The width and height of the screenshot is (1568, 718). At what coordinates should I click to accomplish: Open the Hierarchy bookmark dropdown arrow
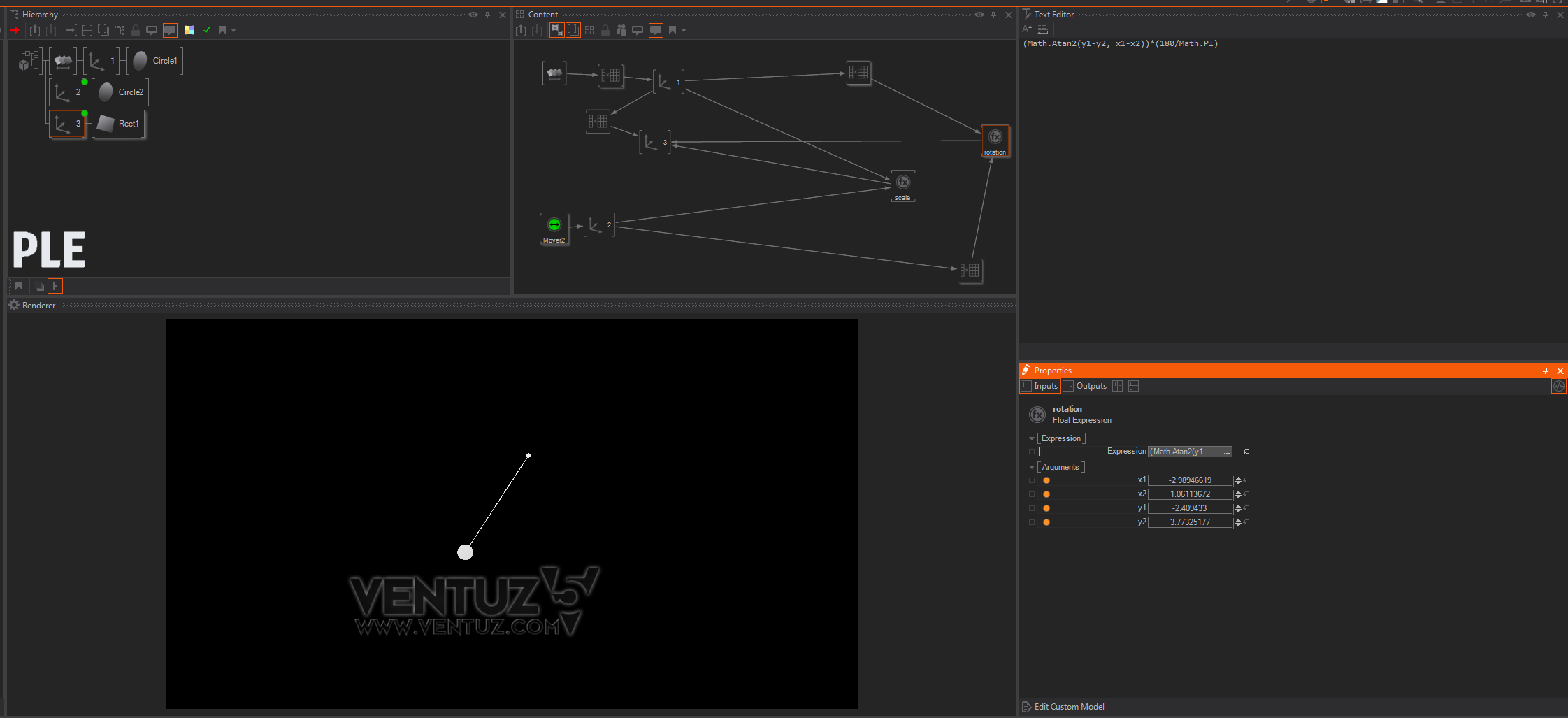coord(234,30)
